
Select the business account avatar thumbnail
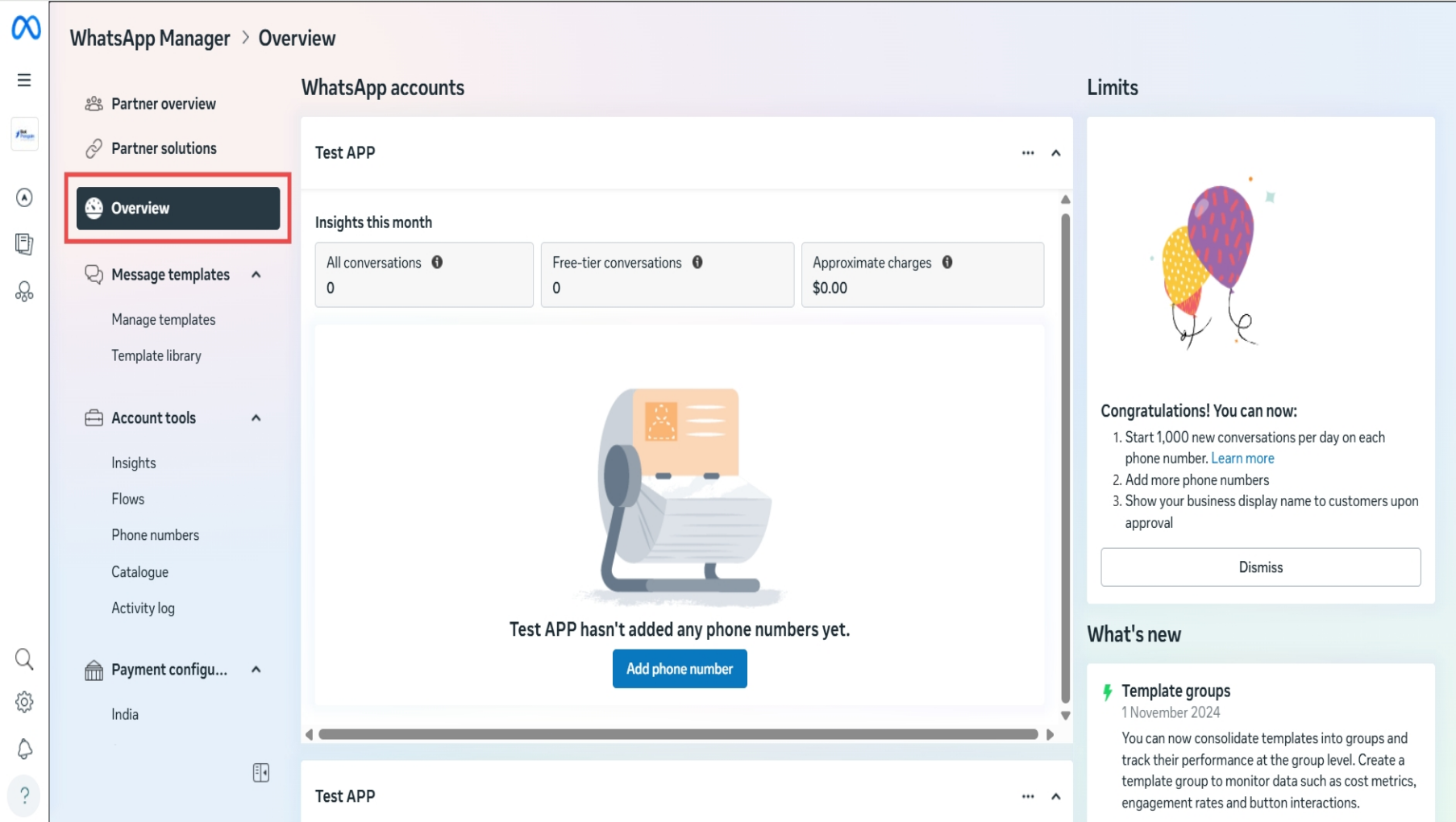tap(25, 135)
